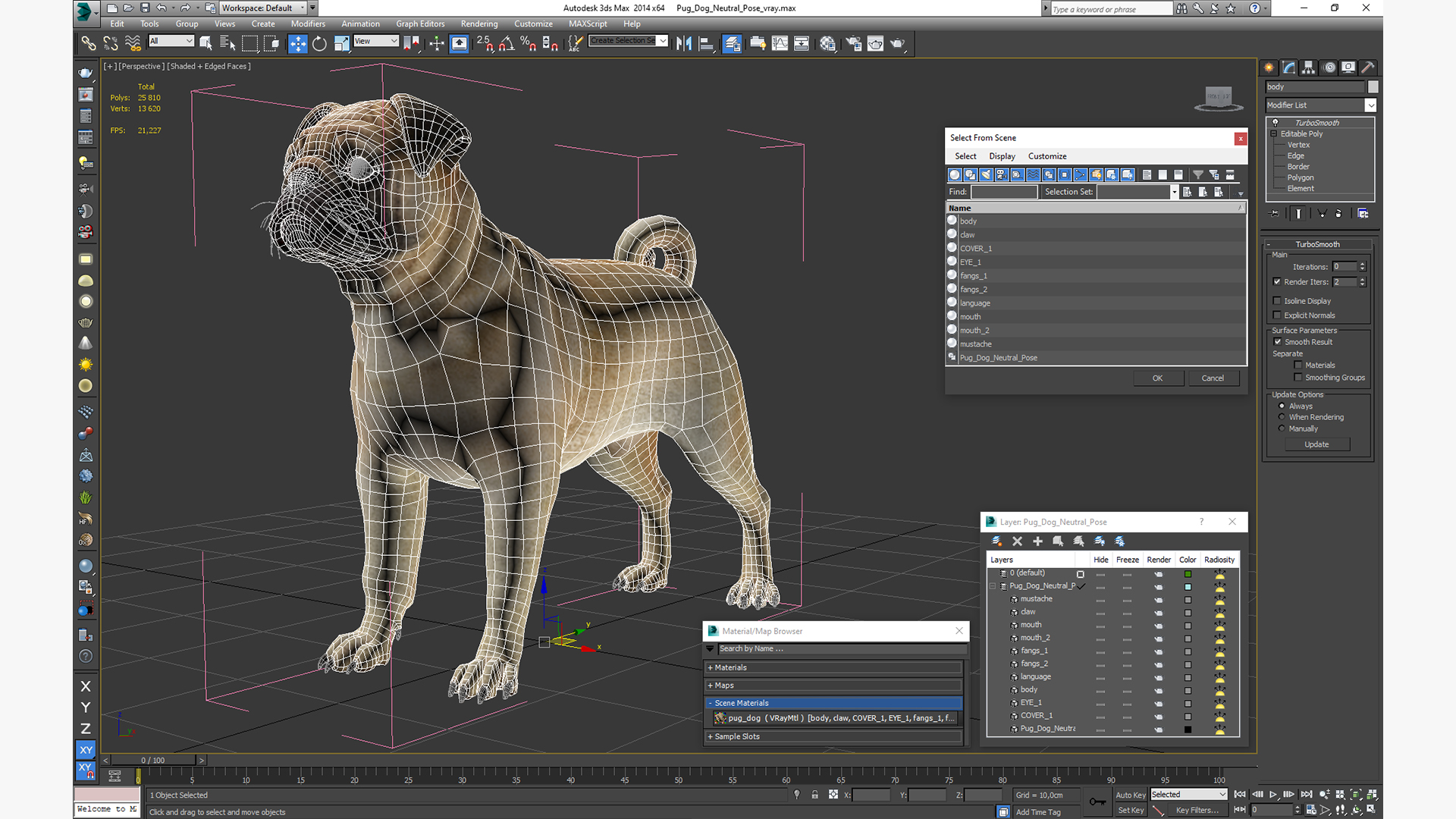
Task: Open the Material Editor from toolbar
Action: click(827, 43)
